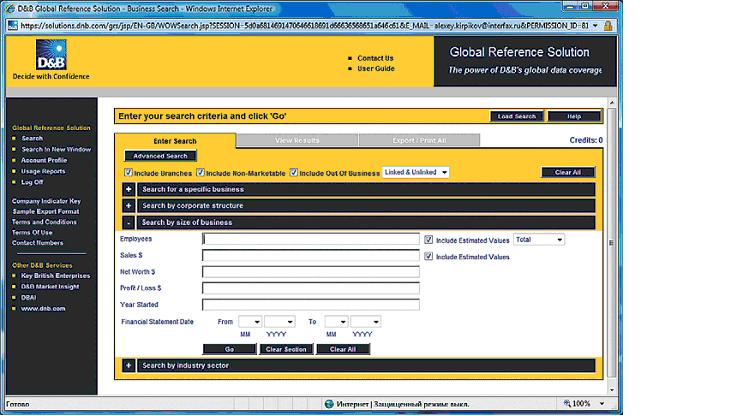This screenshot has height=416, width=736.
Task: Switch to the View Results tab
Action: (x=297, y=140)
